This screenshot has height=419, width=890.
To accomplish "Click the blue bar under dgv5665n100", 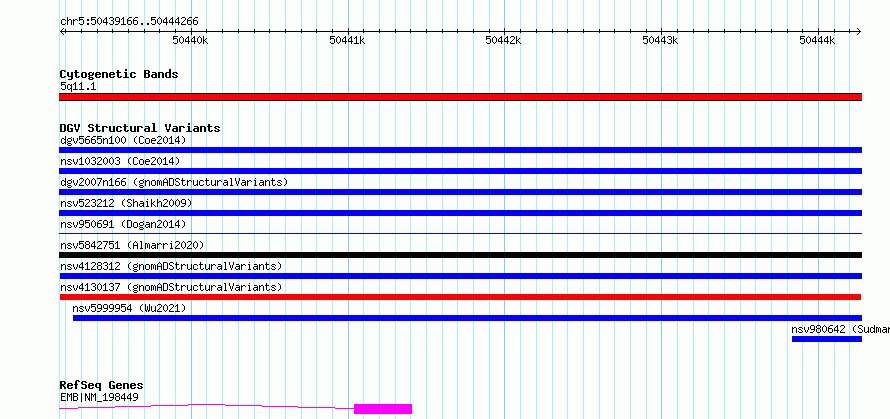I will (460, 150).
